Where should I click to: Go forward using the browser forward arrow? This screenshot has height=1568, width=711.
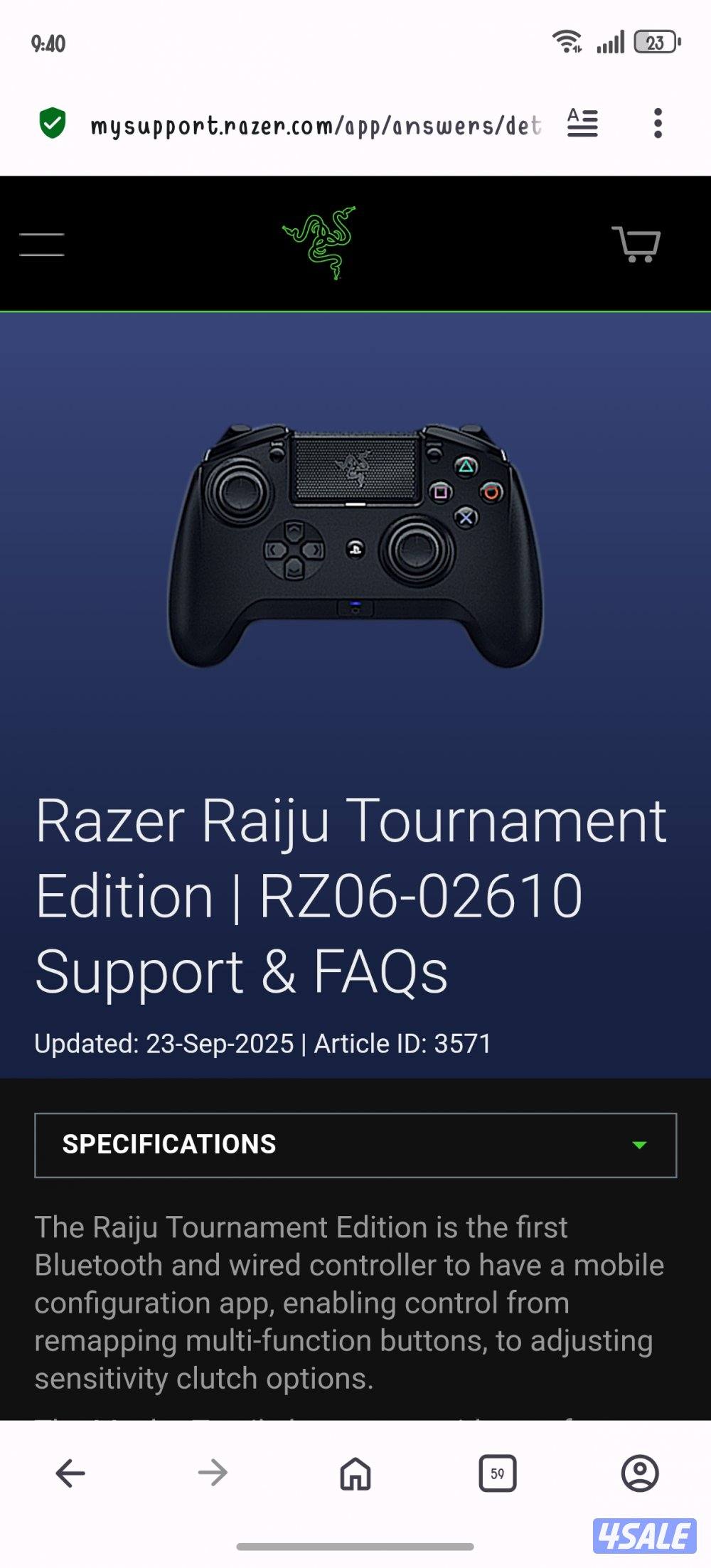click(213, 1473)
